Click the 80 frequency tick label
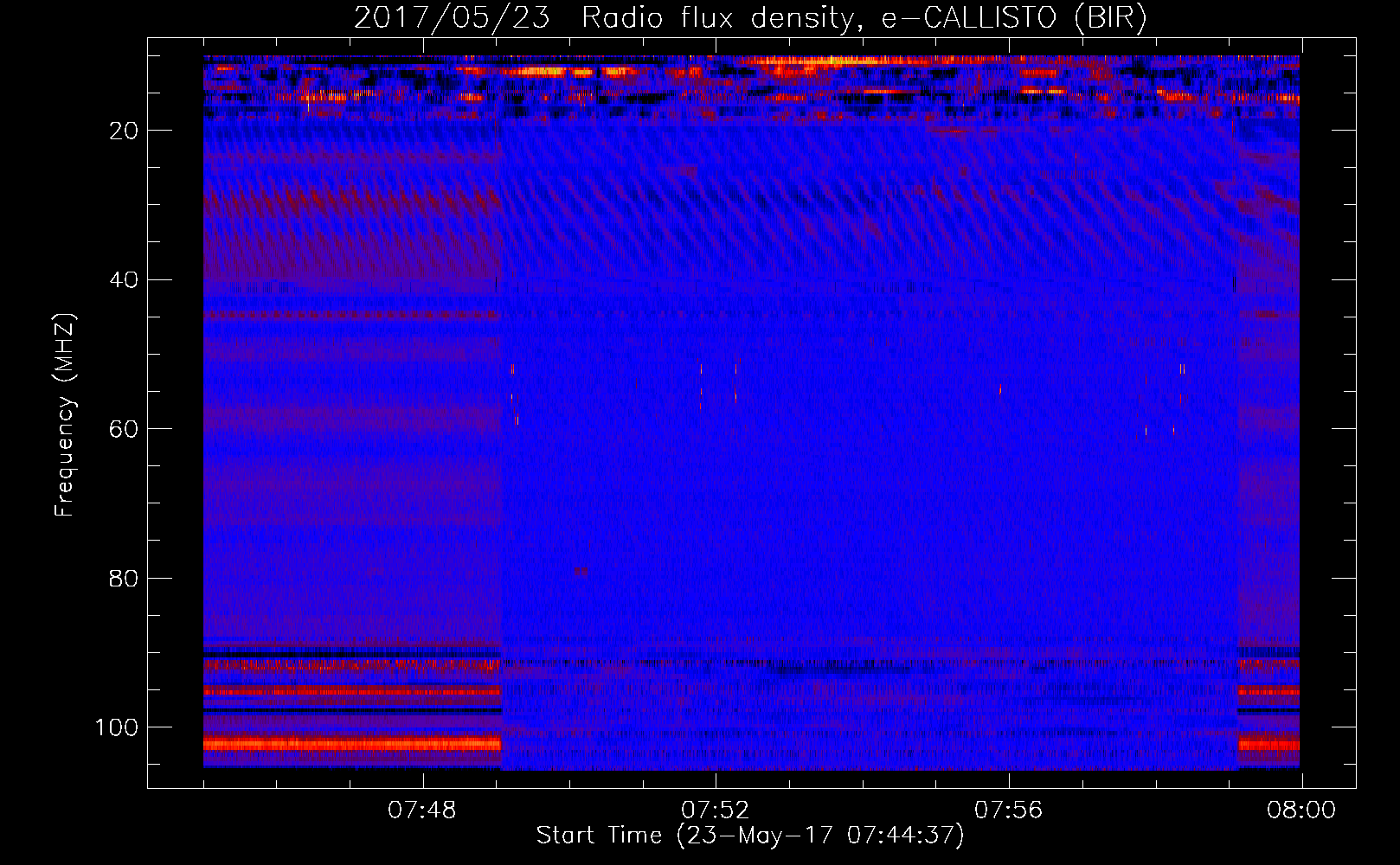This screenshot has height=865, width=1400. pos(124,578)
